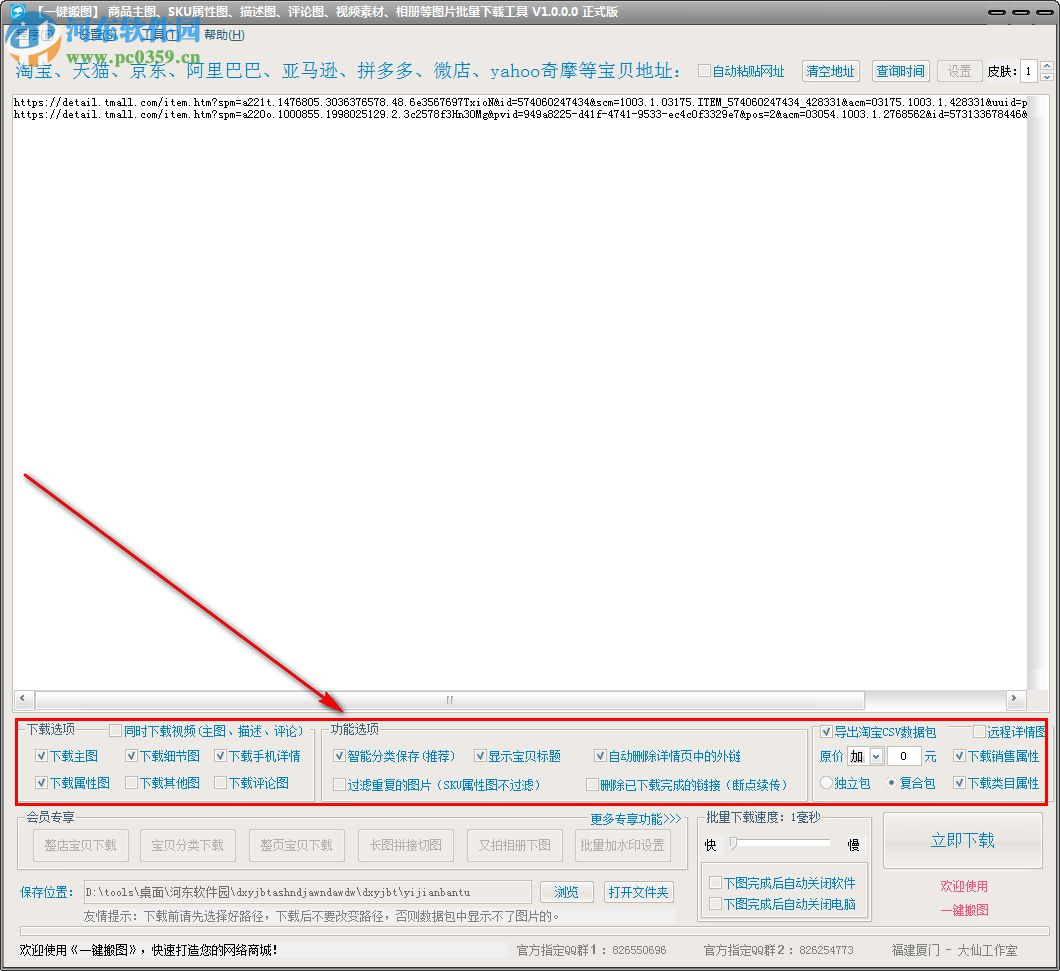The height and width of the screenshot is (971, 1060).
Task: Click the 整页宝贝下载 button
Action: point(297,845)
